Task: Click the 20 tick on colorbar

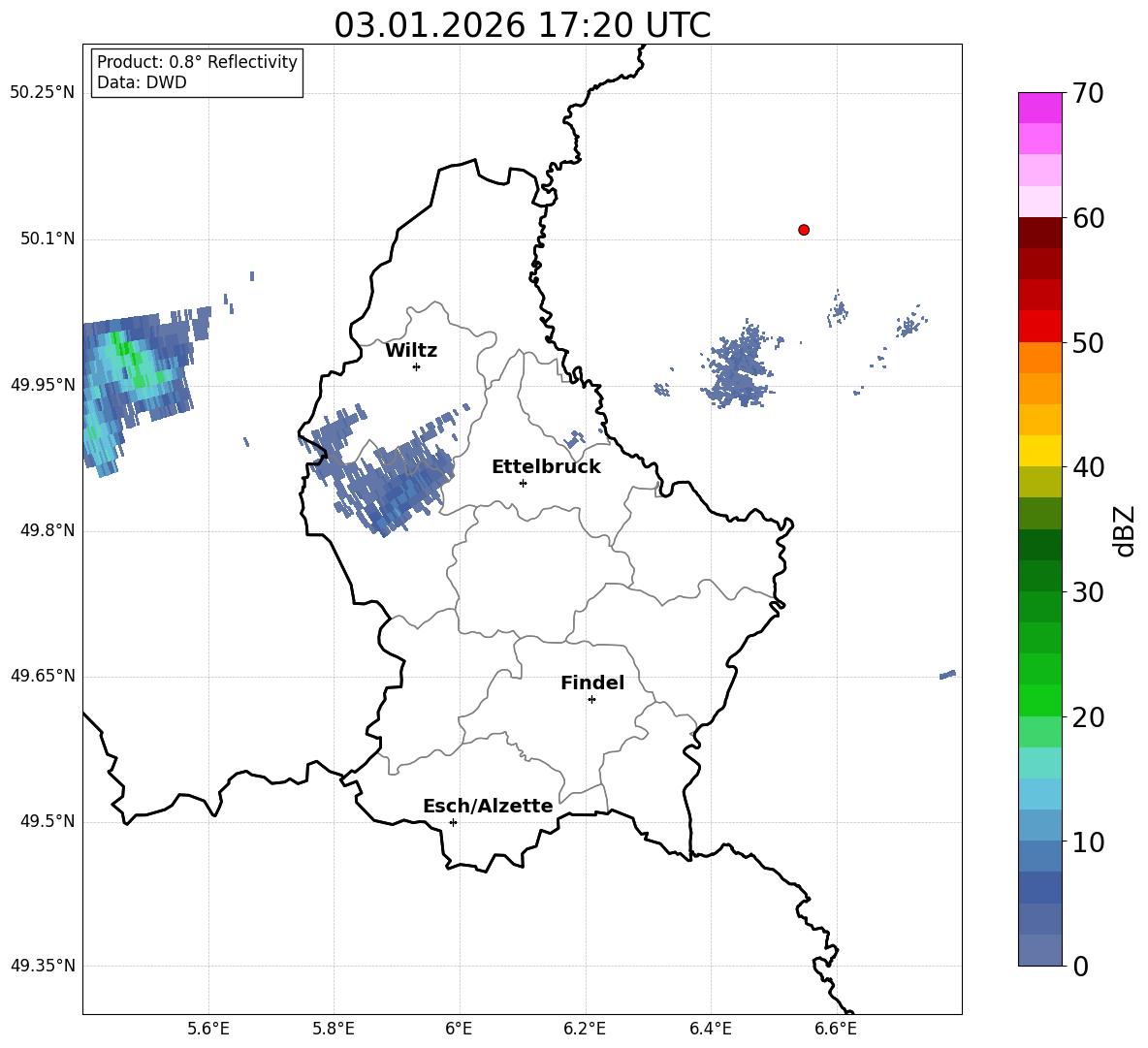Action: point(1087,717)
